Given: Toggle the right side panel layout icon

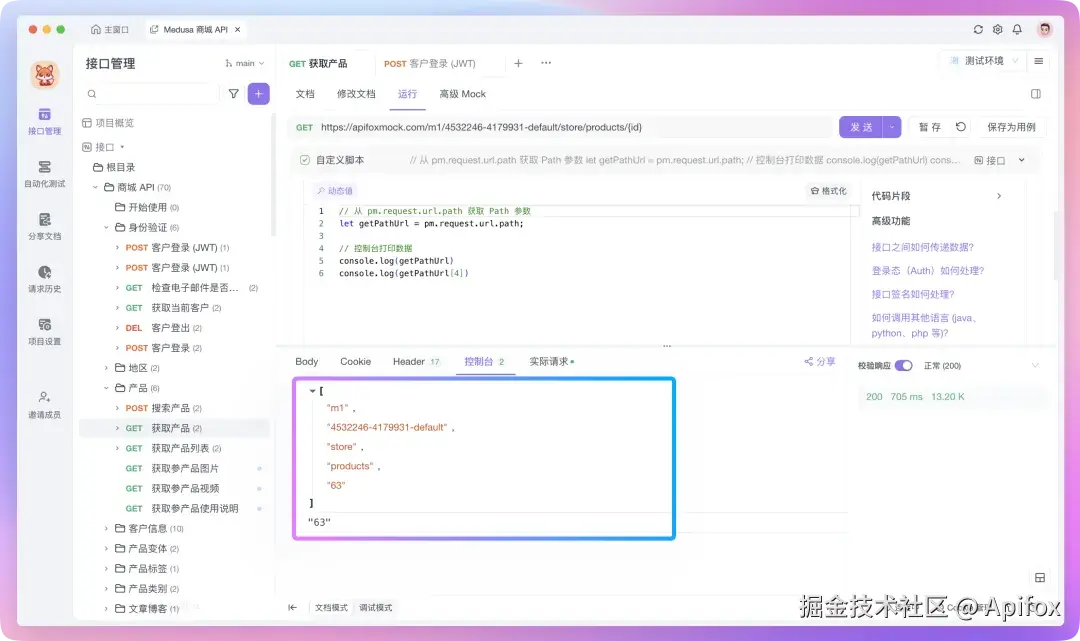Looking at the screenshot, I should (x=1036, y=94).
